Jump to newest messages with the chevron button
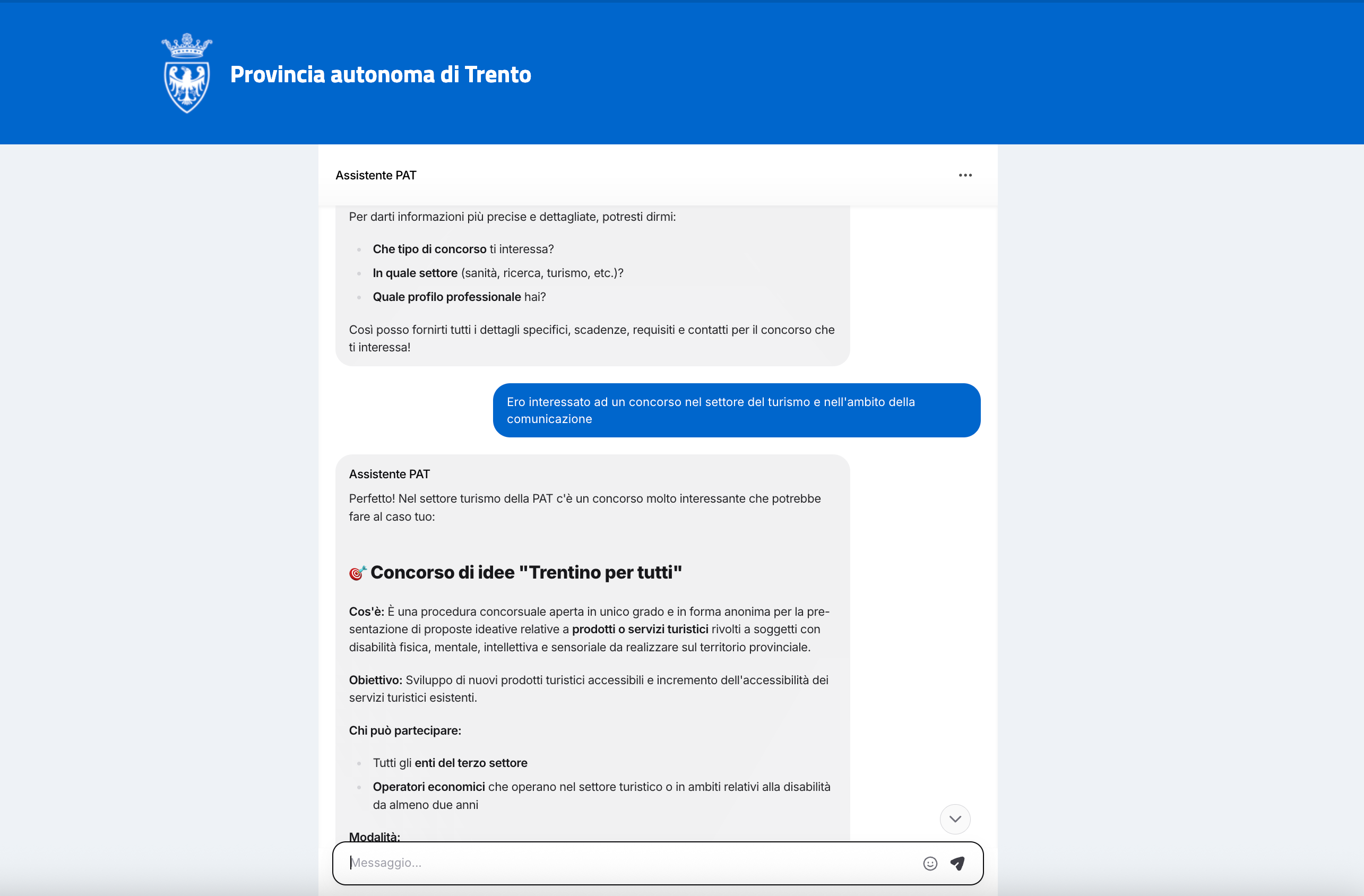 pyautogui.click(x=954, y=819)
